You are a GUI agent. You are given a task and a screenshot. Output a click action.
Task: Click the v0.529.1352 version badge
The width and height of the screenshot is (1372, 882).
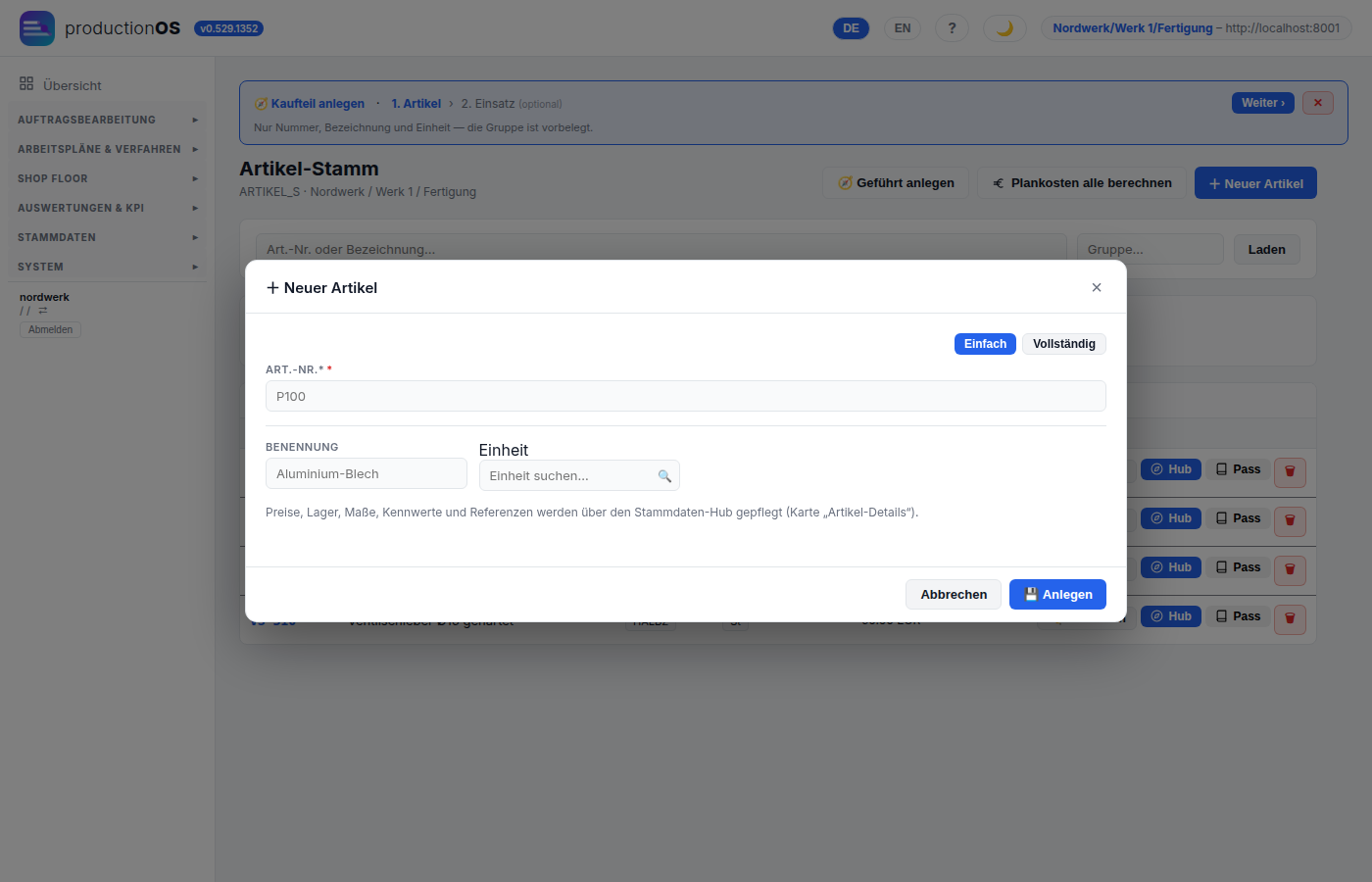[229, 28]
